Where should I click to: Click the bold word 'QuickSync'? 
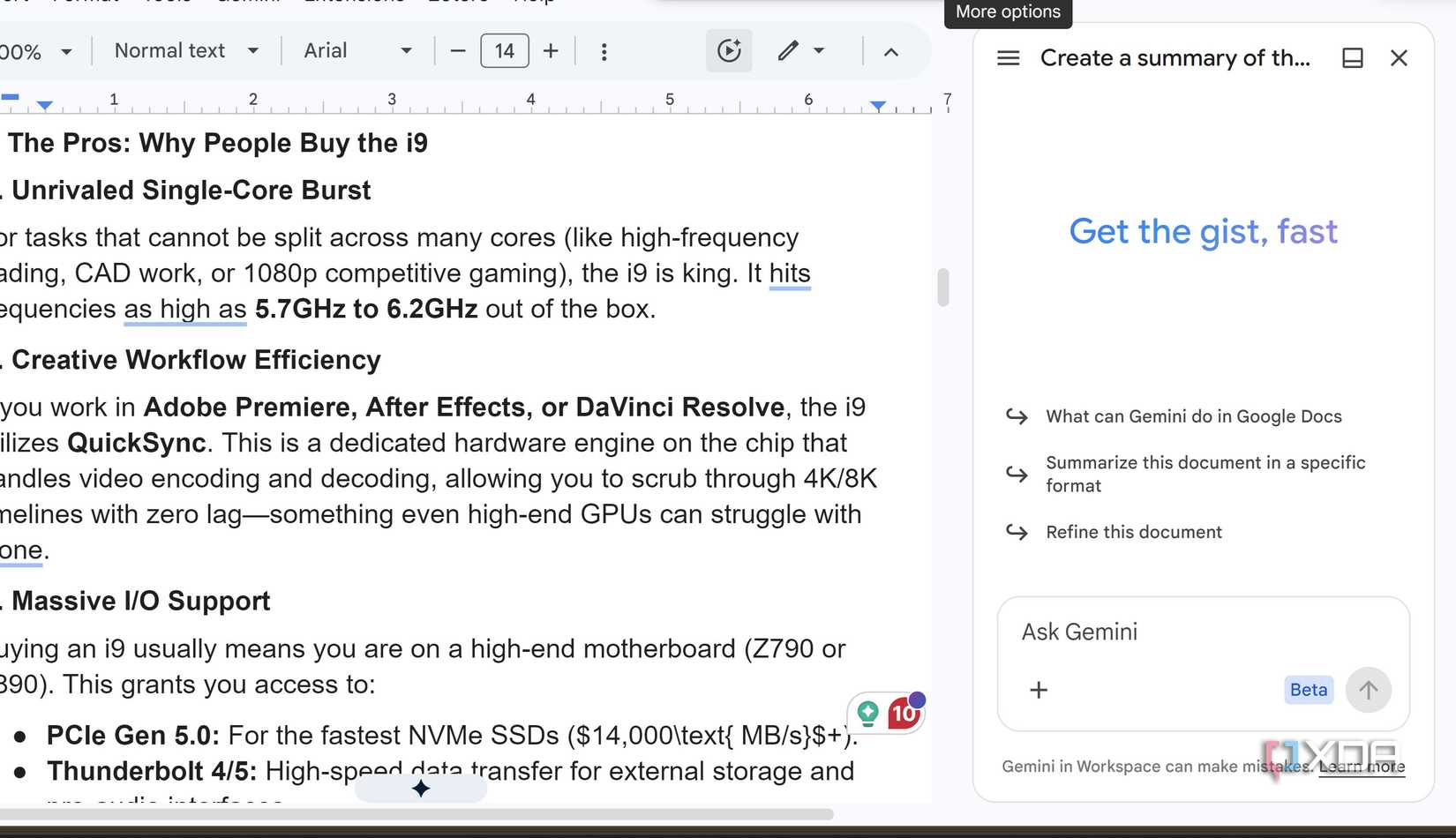137,443
